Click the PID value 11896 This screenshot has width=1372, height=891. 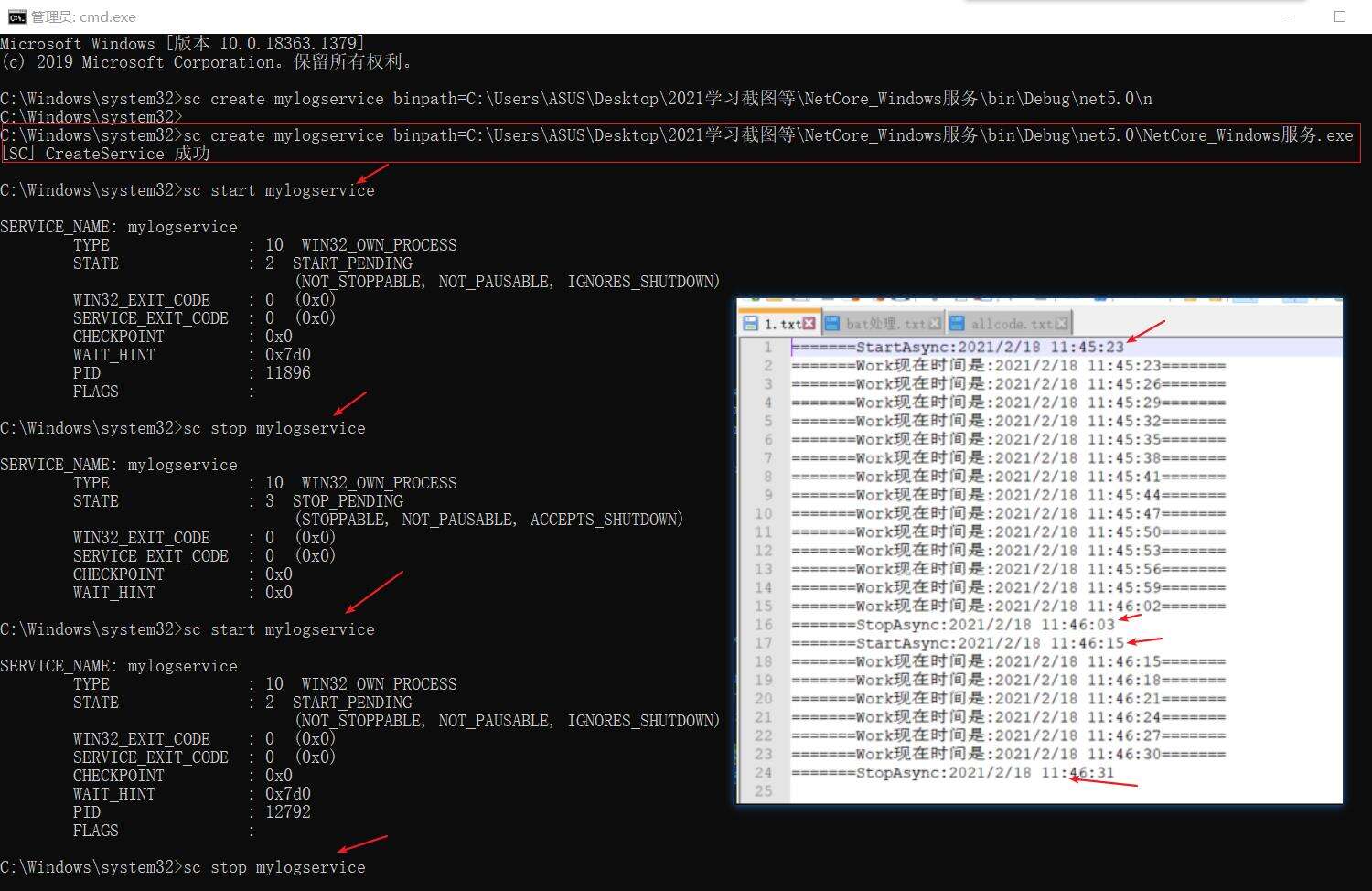(x=288, y=373)
